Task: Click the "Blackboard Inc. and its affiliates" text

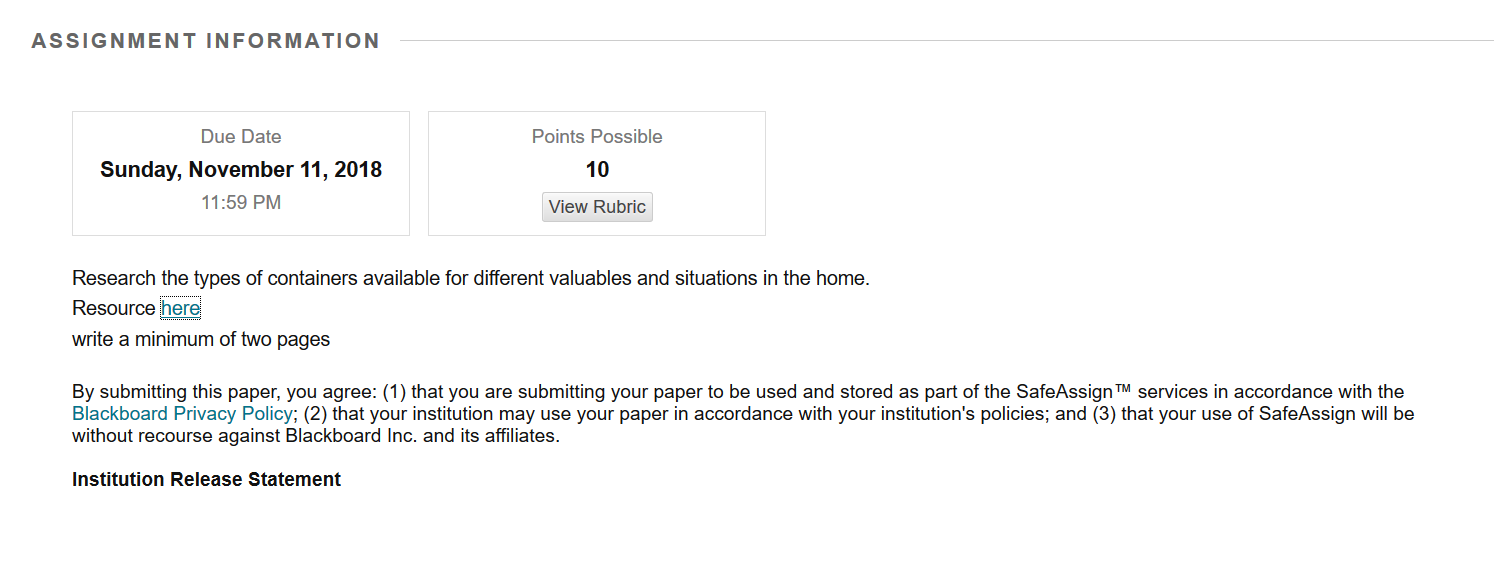Action: pos(422,436)
